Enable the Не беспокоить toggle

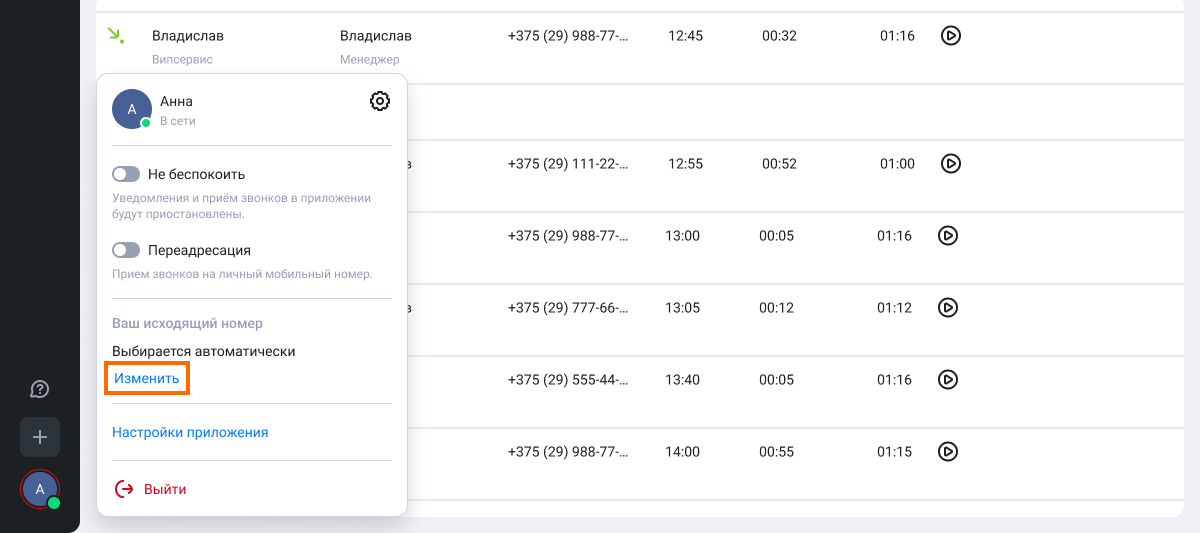coord(126,174)
